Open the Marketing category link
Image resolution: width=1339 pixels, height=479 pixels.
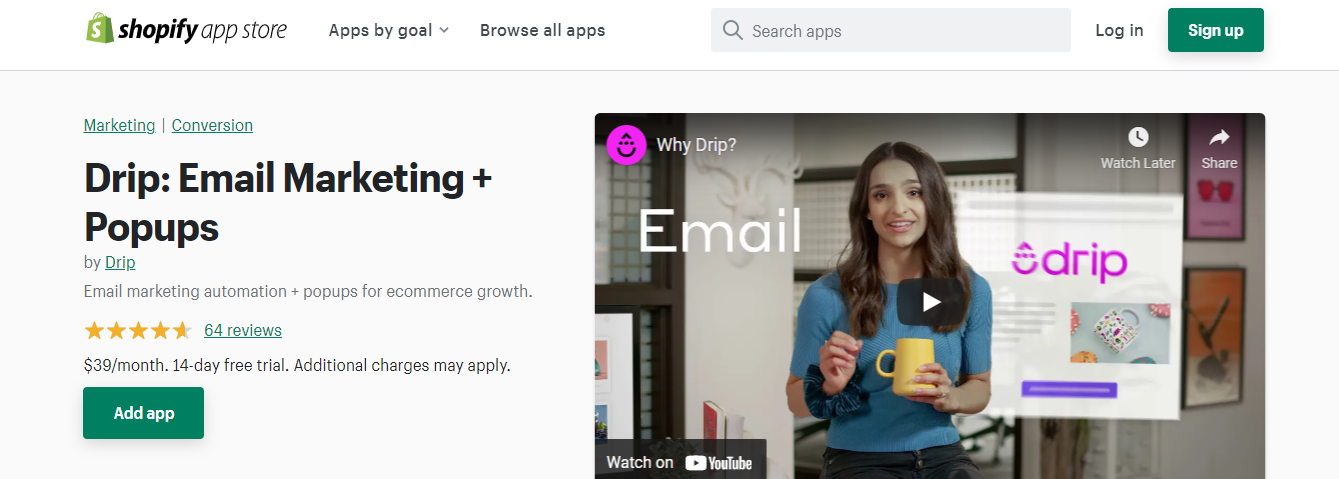[120, 125]
